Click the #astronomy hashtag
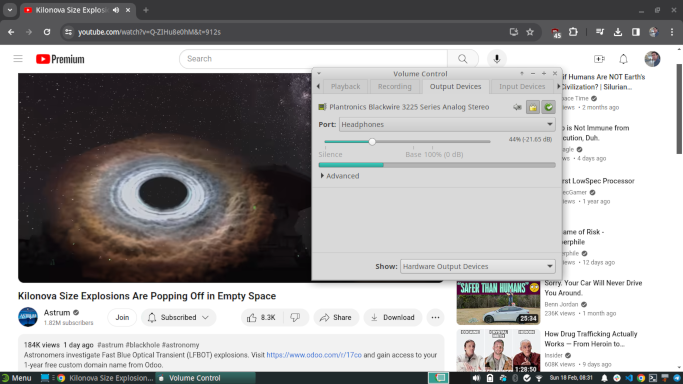Viewport: 683px width, 384px height. point(180,345)
